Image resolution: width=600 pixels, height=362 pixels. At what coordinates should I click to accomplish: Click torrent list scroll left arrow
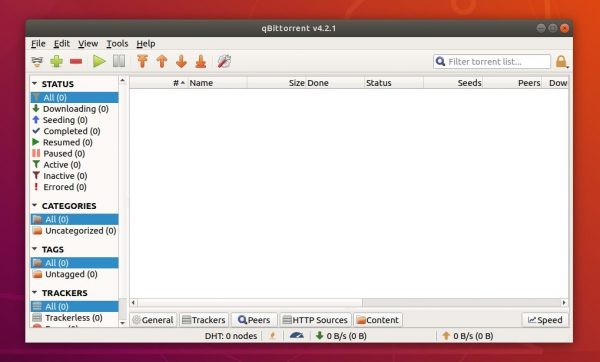tap(133, 303)
